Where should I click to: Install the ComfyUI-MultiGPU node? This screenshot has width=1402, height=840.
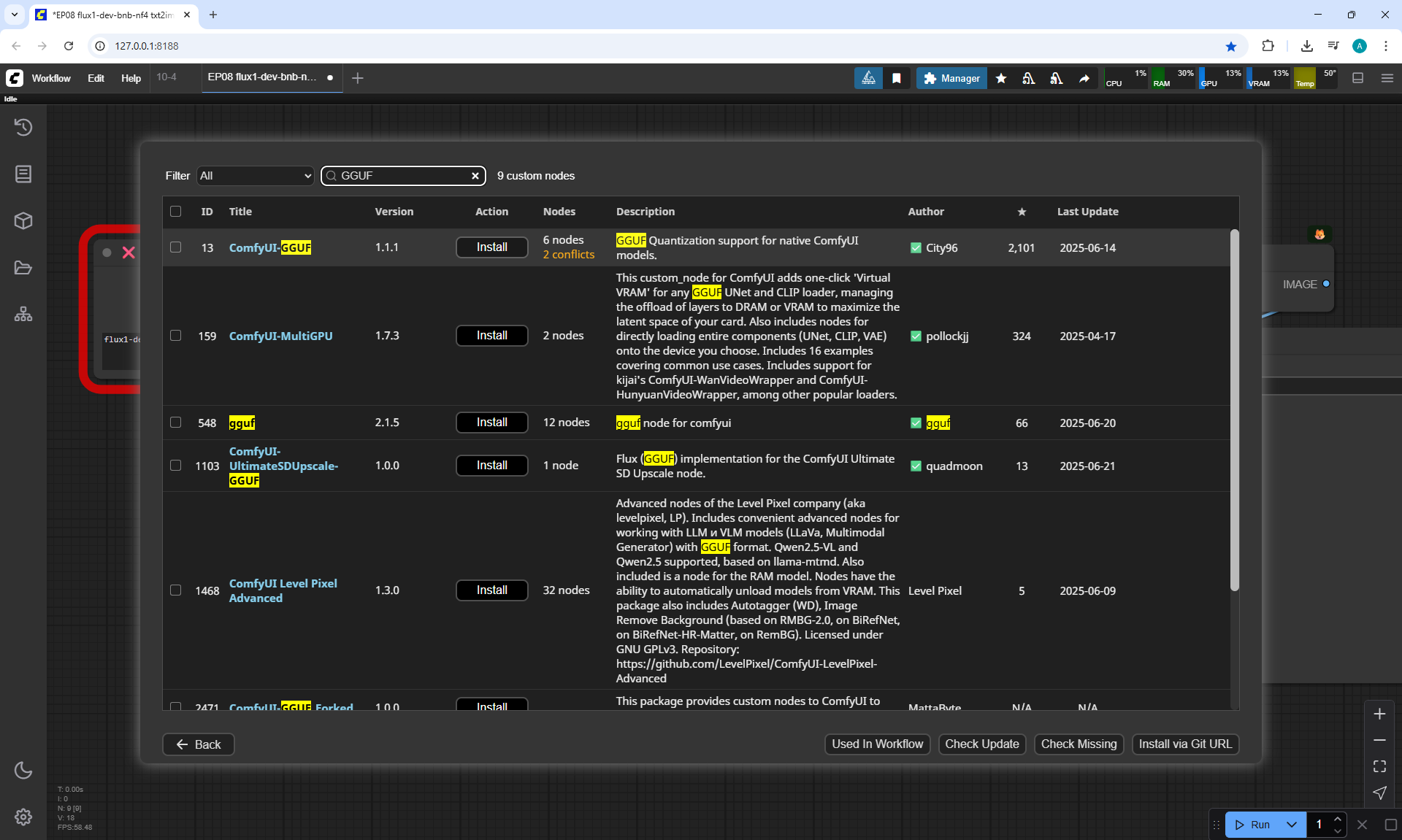tap(491, 336)
